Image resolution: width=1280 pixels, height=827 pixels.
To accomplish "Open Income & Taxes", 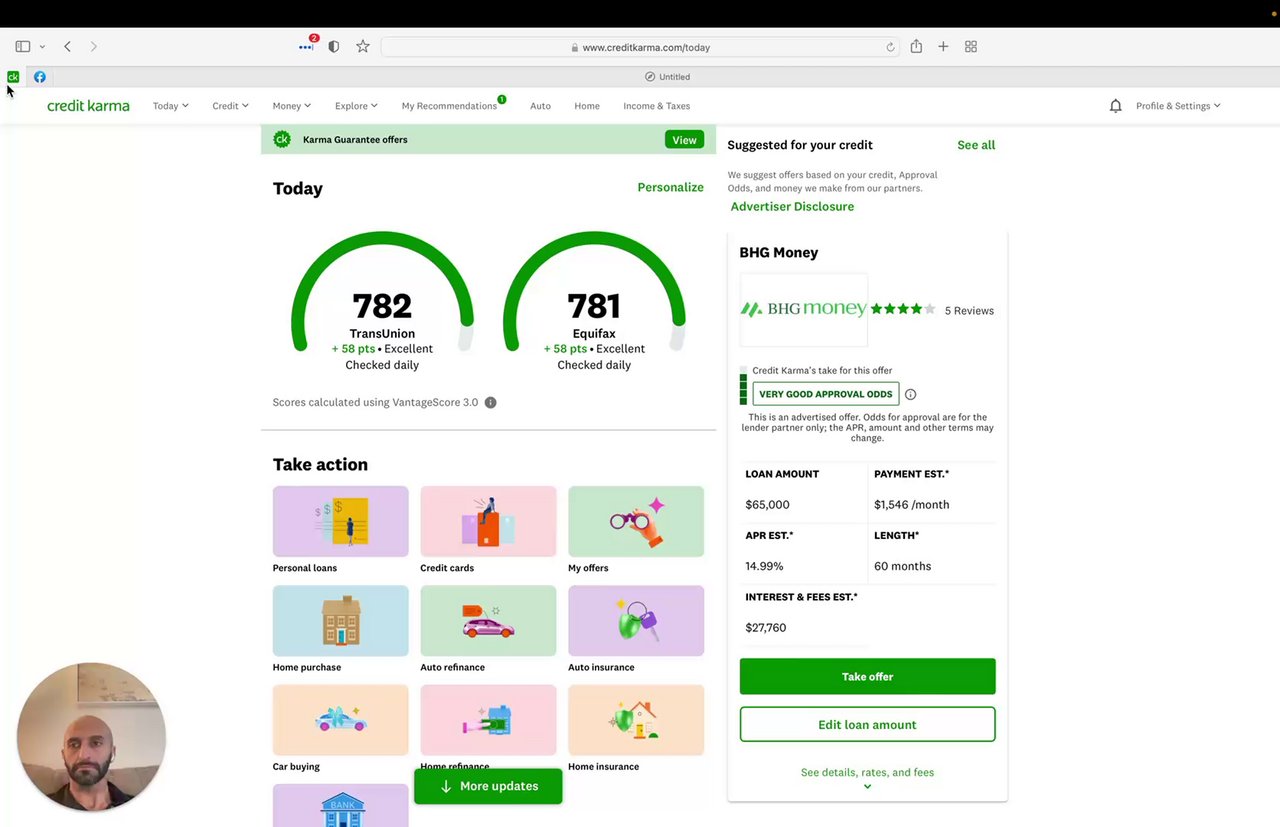I will (656, 106).
